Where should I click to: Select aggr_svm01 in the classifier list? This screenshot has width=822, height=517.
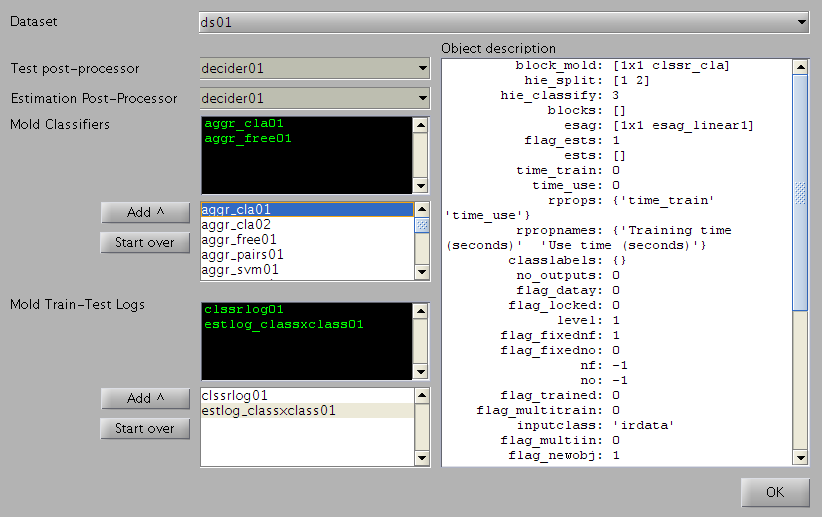click(x=307, y=270)
